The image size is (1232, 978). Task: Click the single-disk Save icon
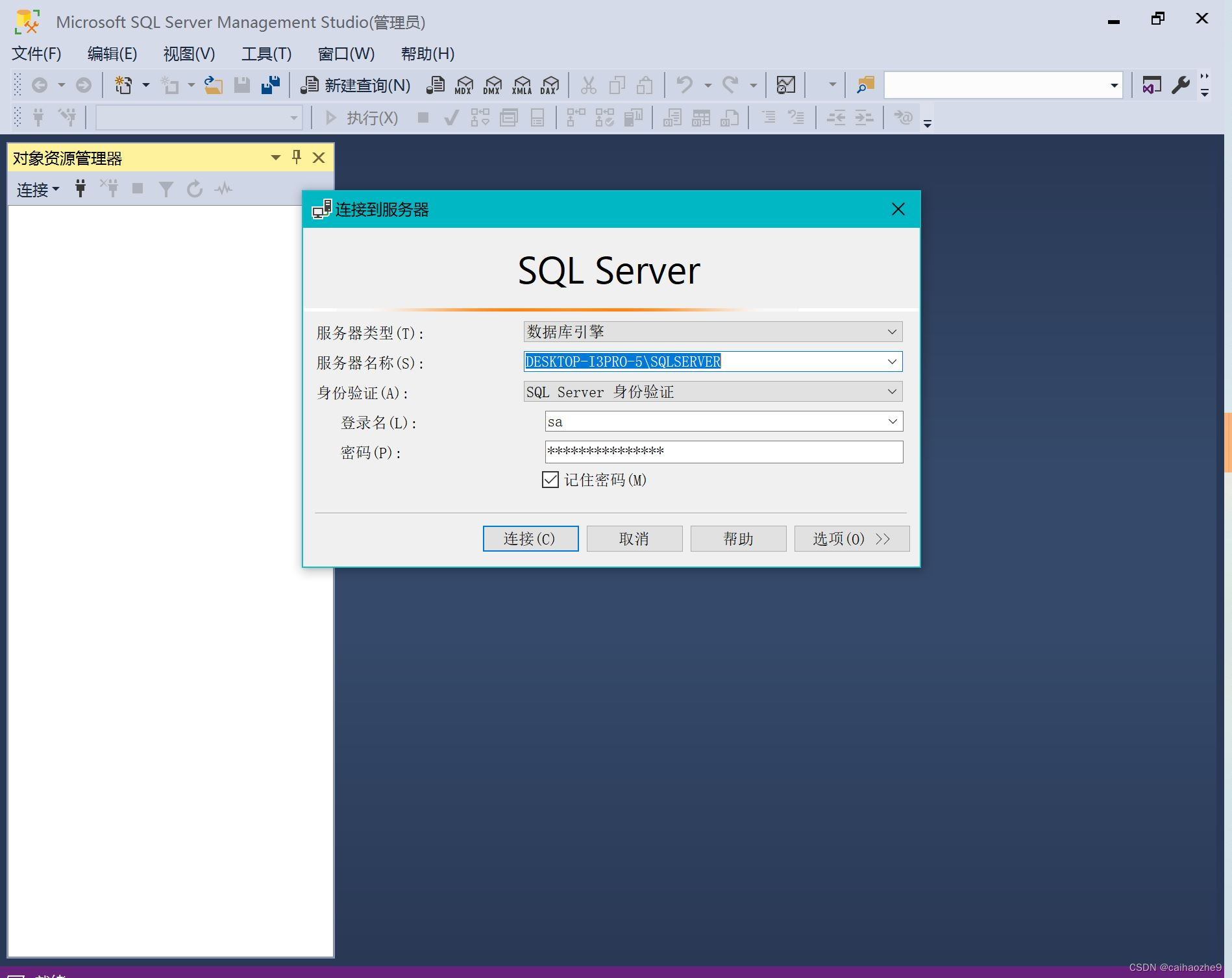[x=242, y=85]
